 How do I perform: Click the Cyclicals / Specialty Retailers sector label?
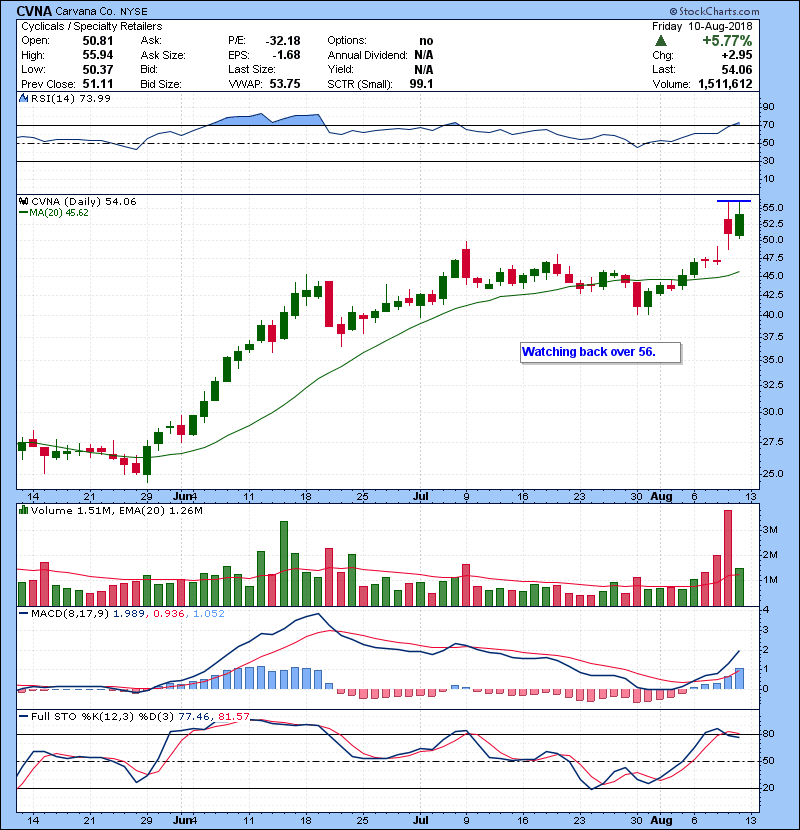92,26
